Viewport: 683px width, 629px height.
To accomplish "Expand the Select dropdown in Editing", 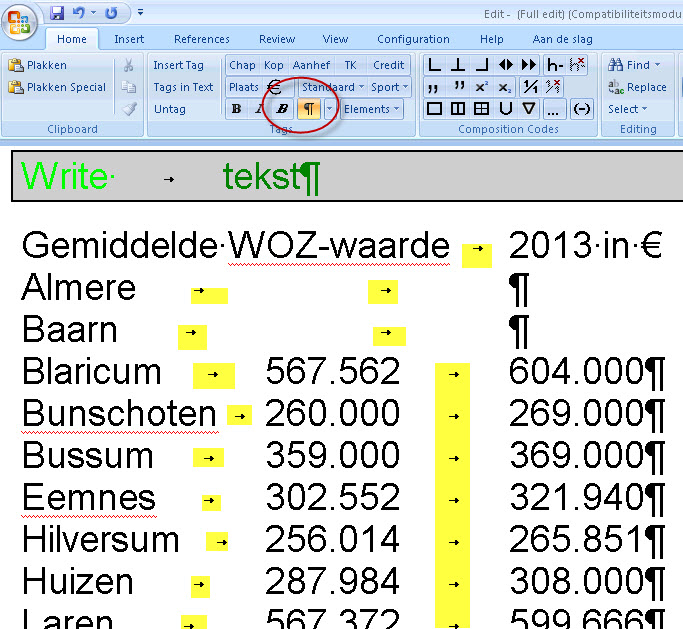I will click(x=627, y=109).
